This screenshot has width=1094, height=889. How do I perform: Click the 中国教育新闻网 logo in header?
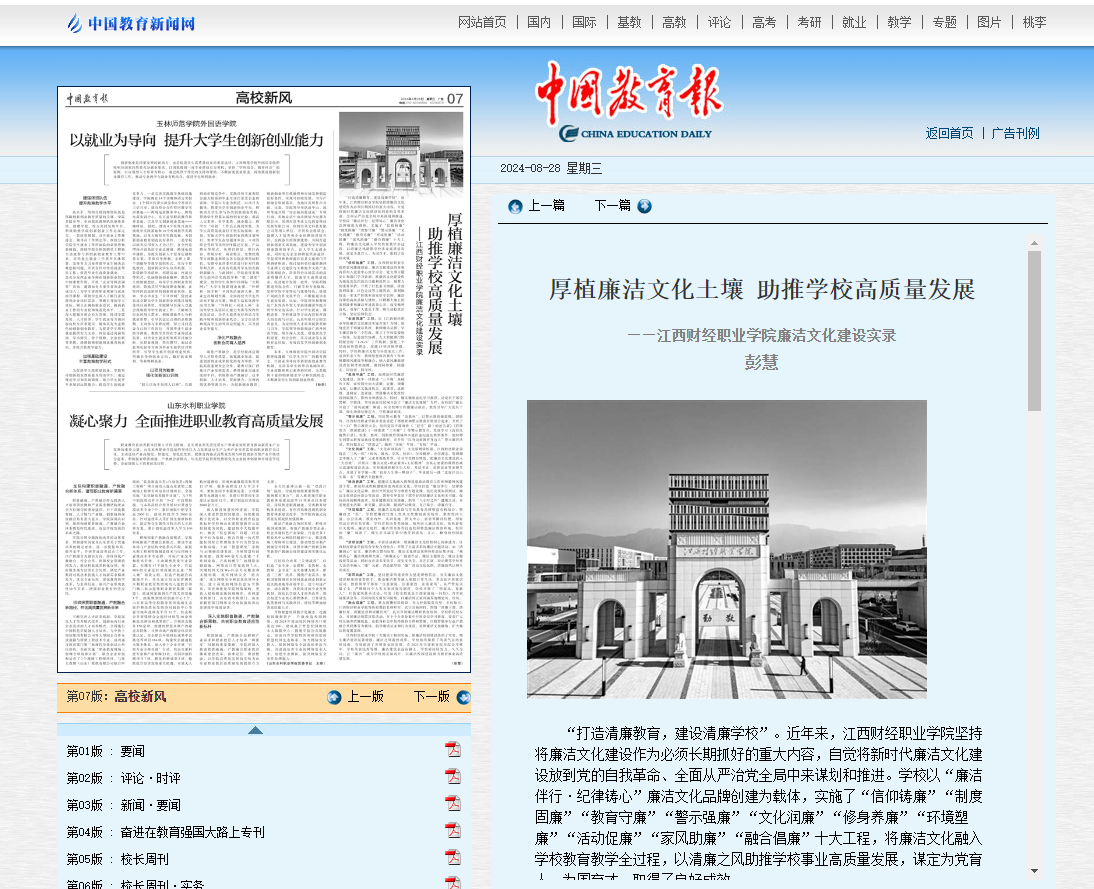[131, 24]
